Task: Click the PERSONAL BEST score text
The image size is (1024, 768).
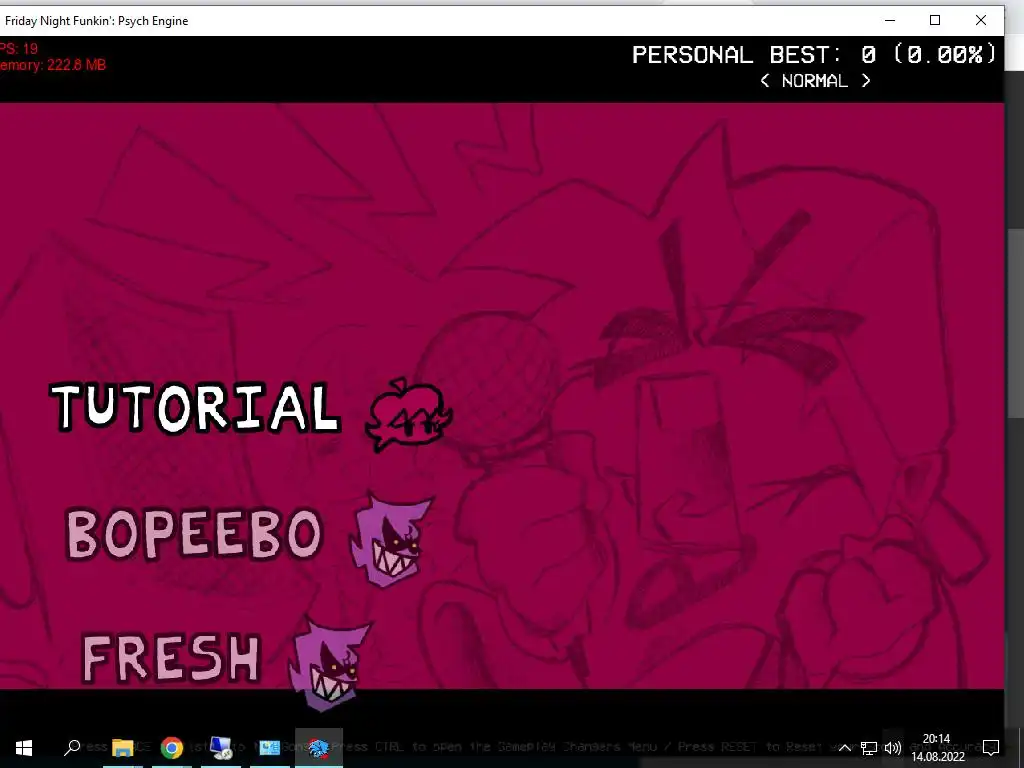Action: (814, 54)
